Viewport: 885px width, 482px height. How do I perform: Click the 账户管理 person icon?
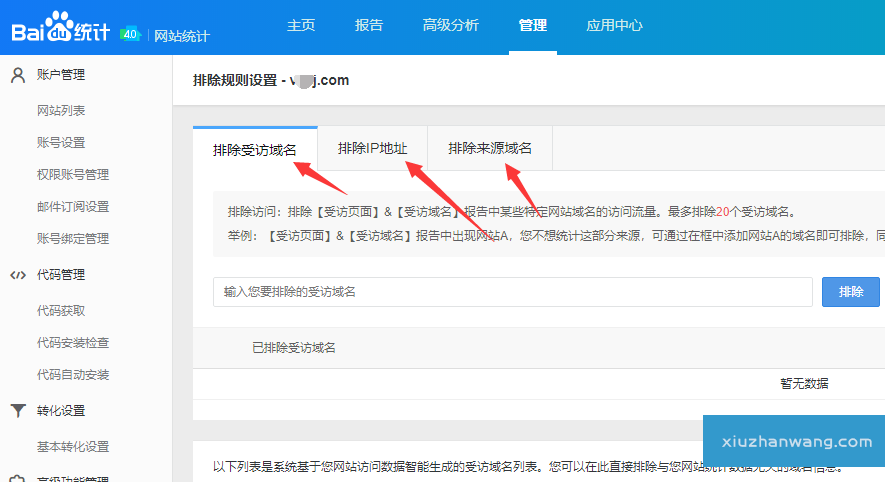point(17,75)
